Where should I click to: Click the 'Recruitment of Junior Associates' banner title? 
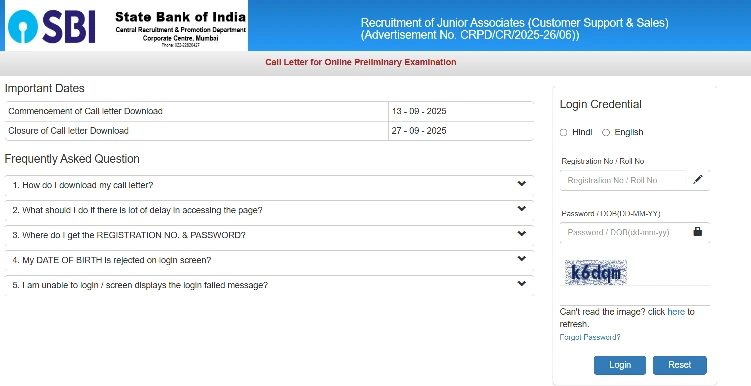click(514, 29)
